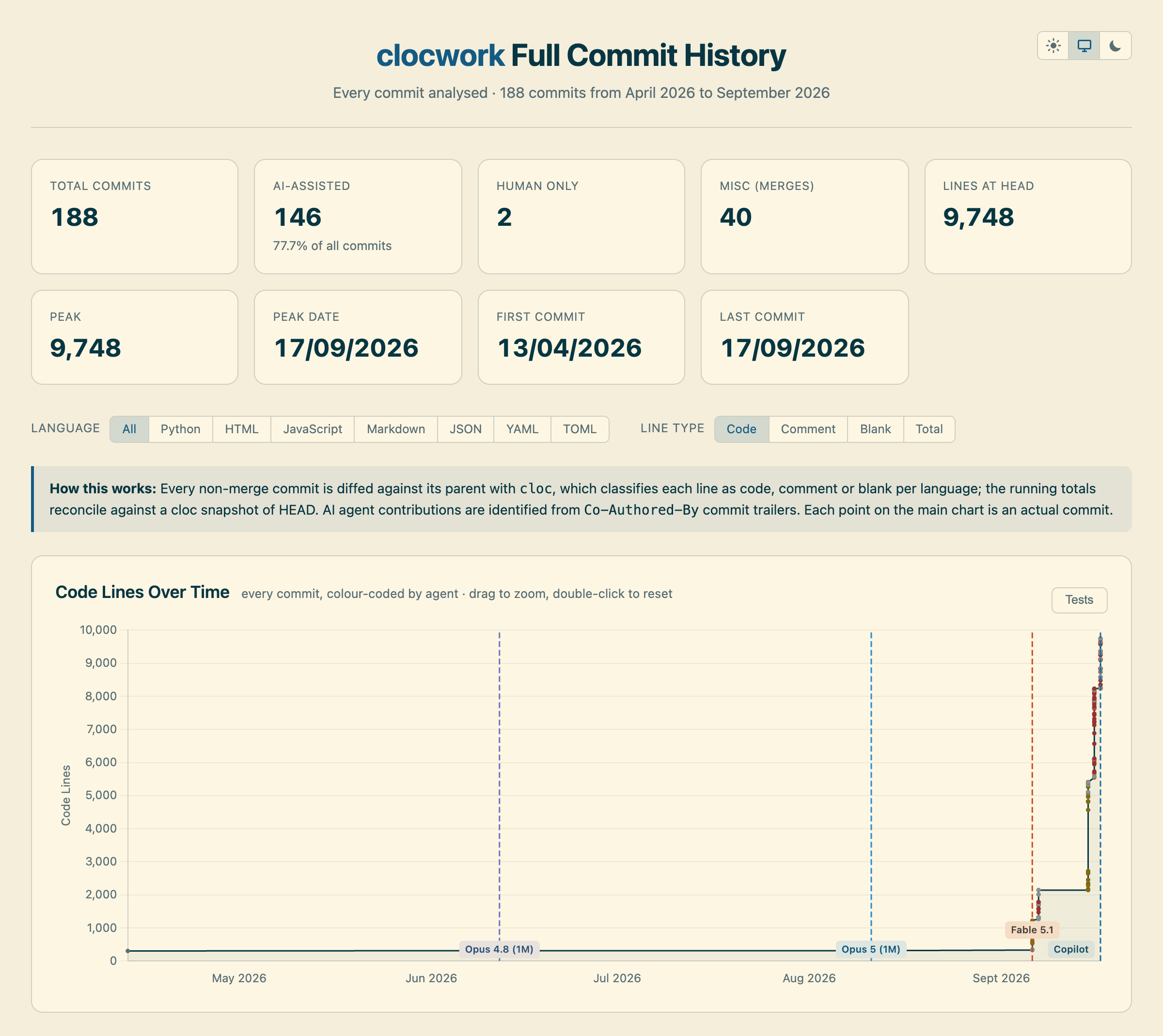Click the Last Commit card

coord(804,337)
